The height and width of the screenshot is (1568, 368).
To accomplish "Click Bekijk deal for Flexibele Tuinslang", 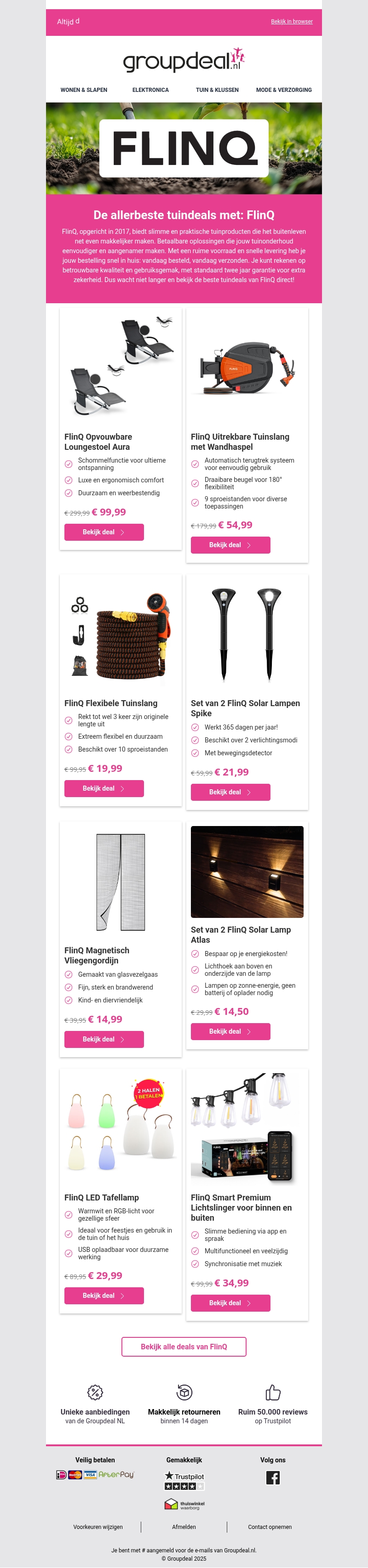I will click(104, 788).
